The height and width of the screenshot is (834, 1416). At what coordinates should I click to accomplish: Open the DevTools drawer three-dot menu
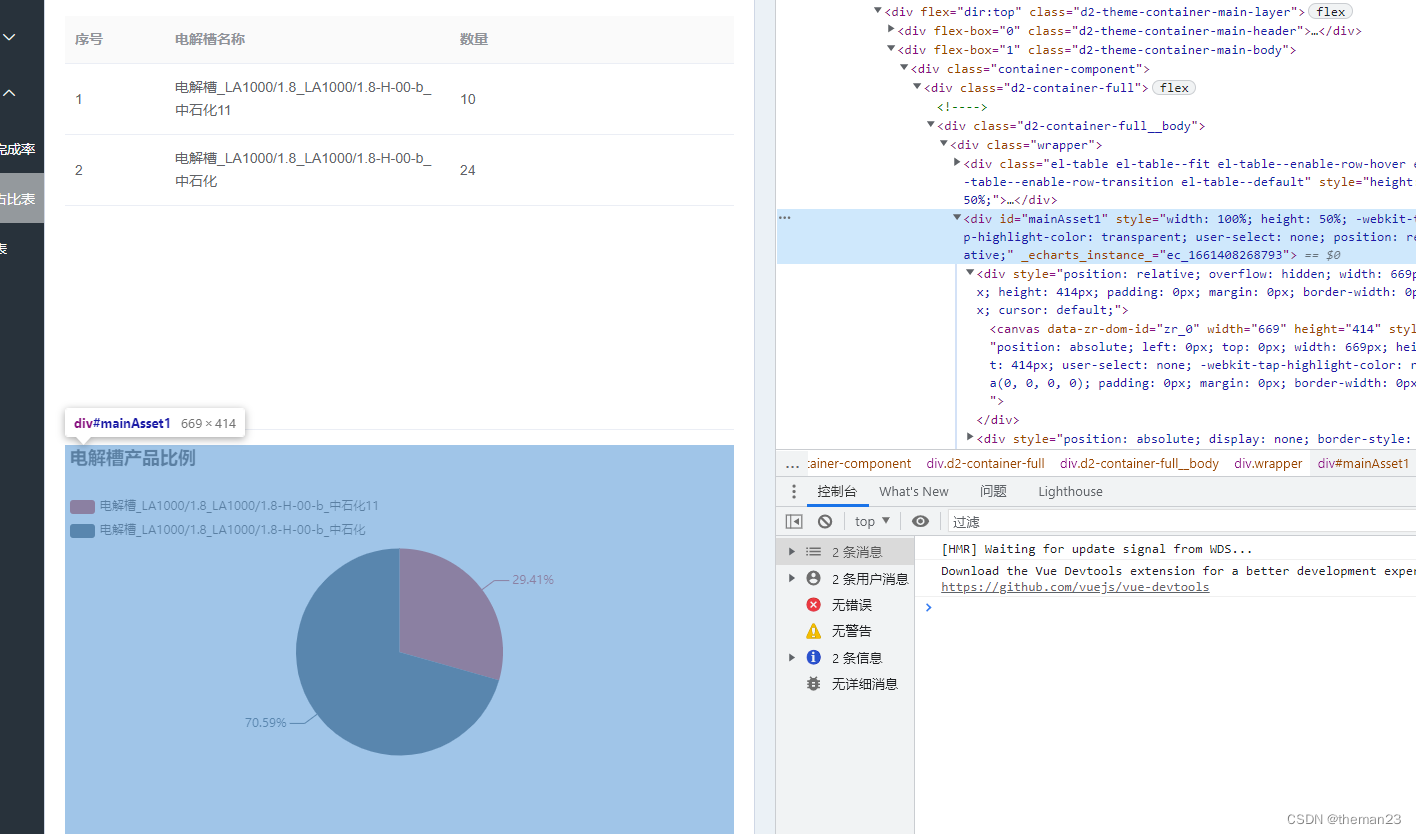(x=794, y=491)
